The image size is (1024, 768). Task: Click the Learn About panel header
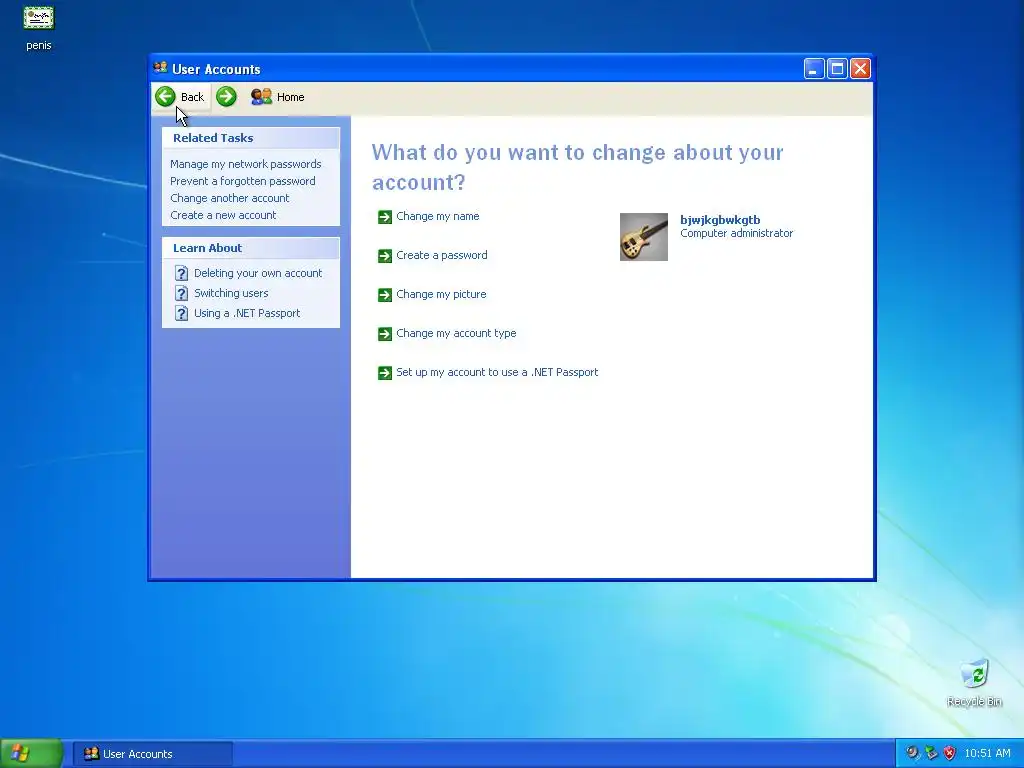point(251,248)
